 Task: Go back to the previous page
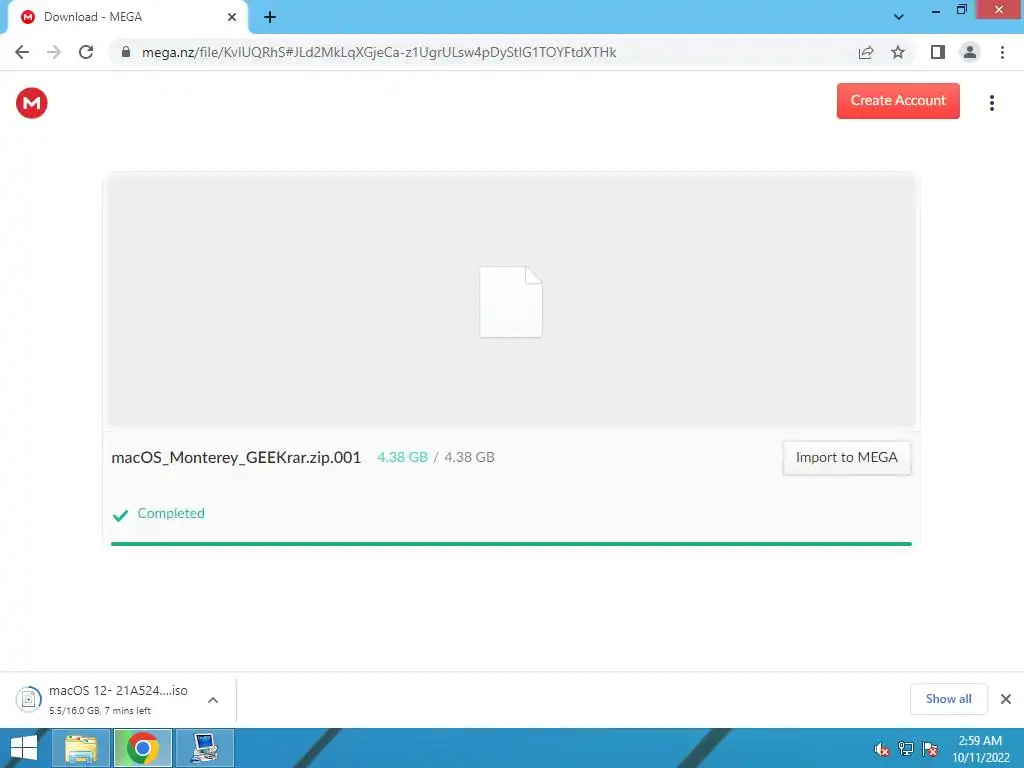(22, 52)
